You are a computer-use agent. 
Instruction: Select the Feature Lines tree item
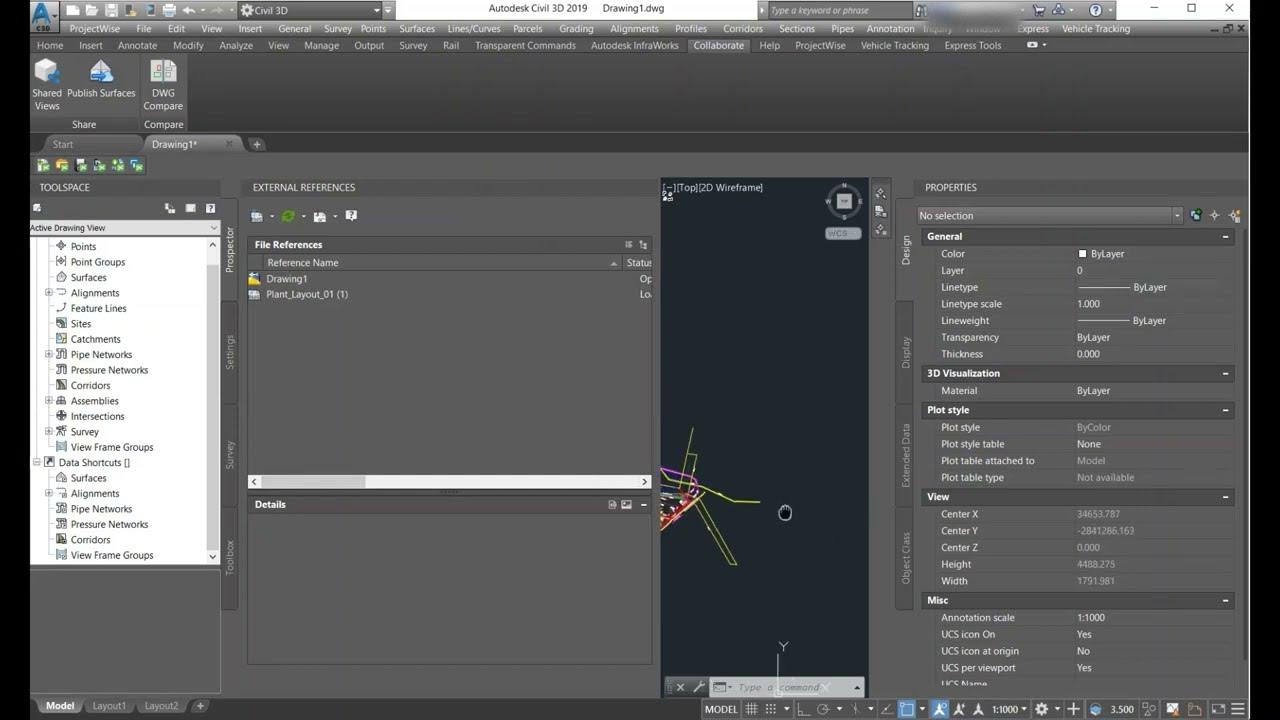[98, 308]
